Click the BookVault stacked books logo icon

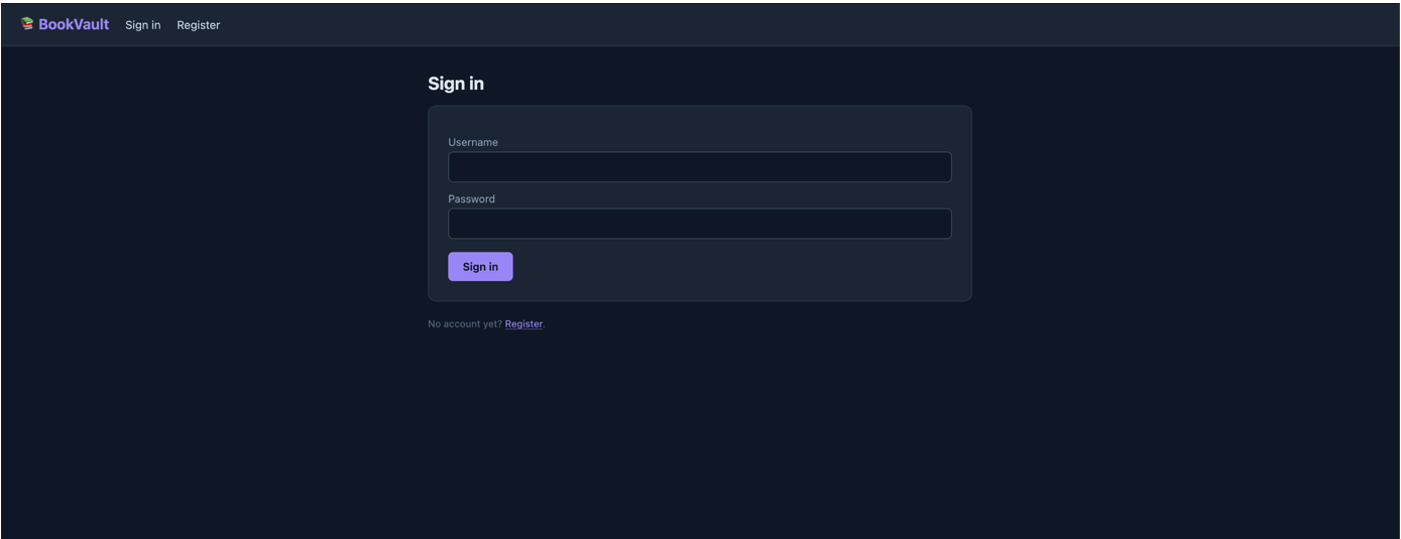pyautogui.click(x=28, y=24)
